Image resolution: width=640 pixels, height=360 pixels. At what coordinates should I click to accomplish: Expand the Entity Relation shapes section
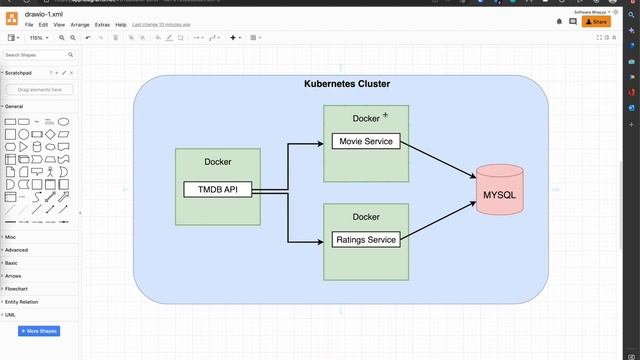coord(21,302)
